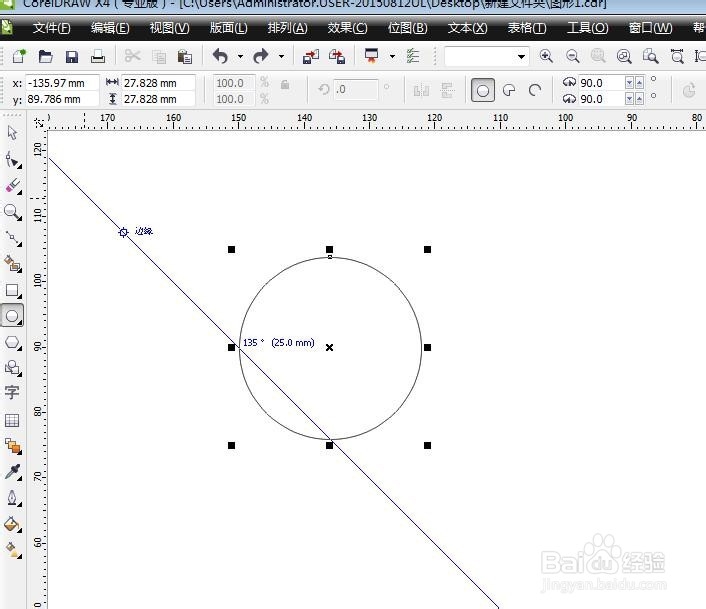Open the 位图(B) menu
This screenshot has width=706, height=609.
point(407,28)
